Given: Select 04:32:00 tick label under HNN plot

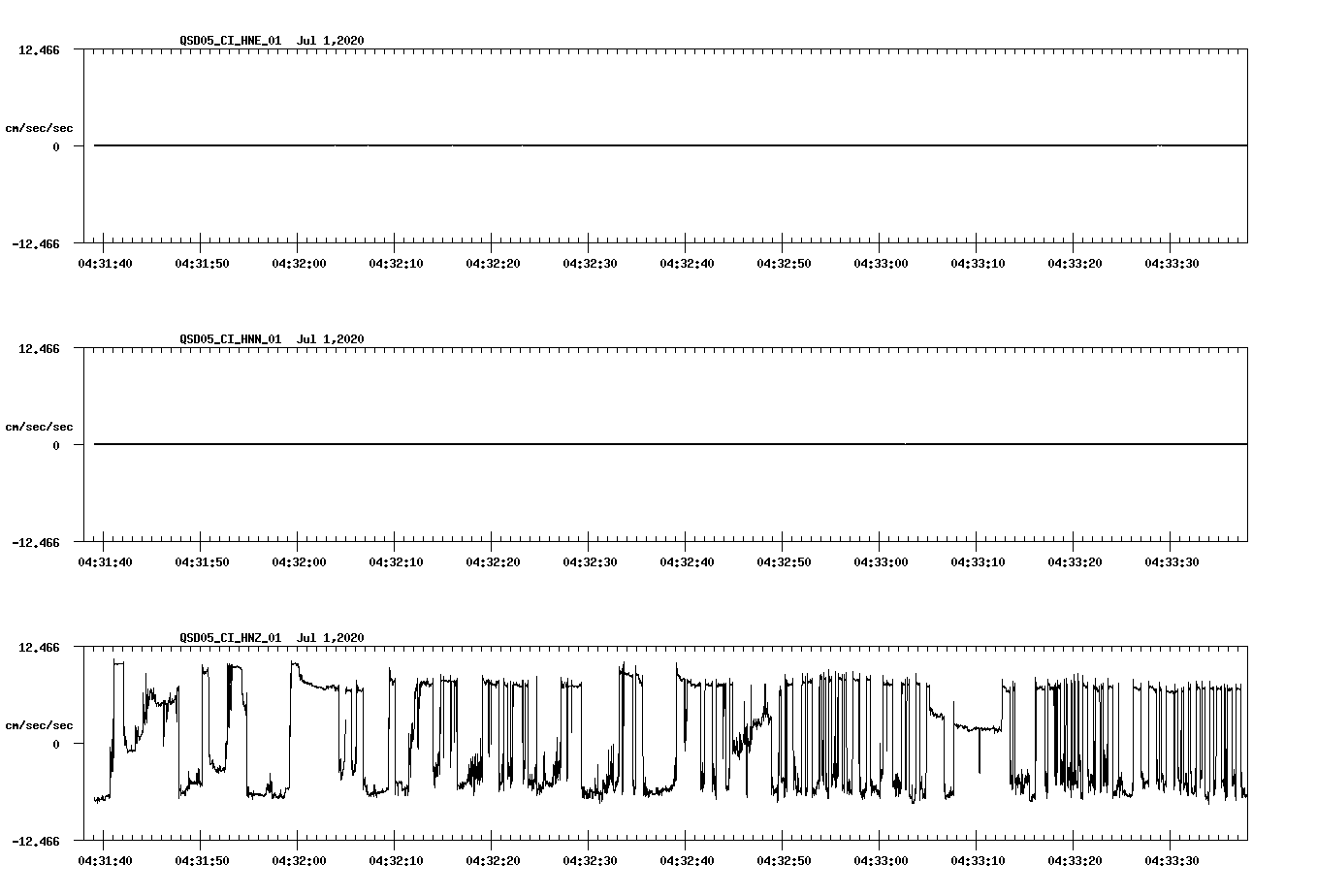Looking at the screenshot, I should point(299,562).
